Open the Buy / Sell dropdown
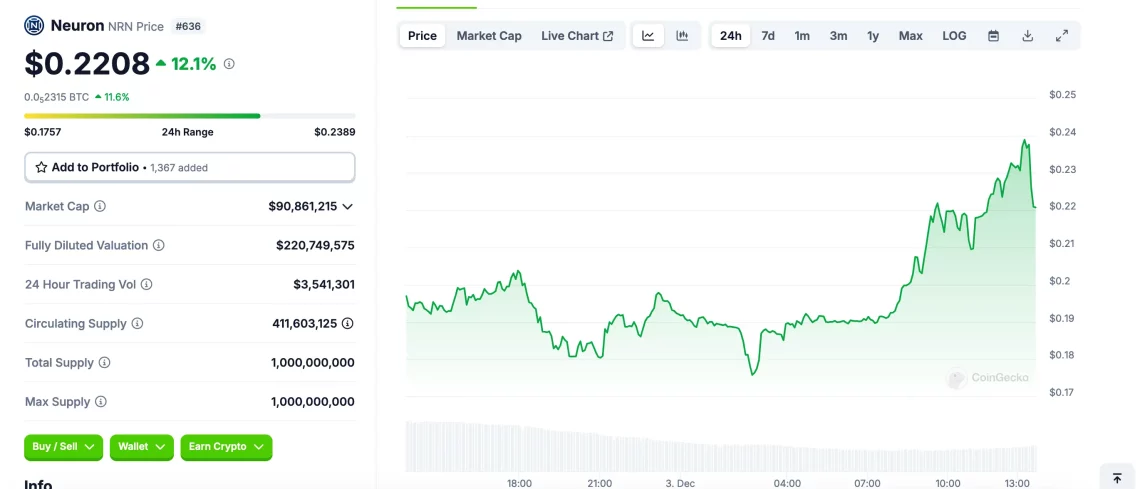 pos(63,447)
